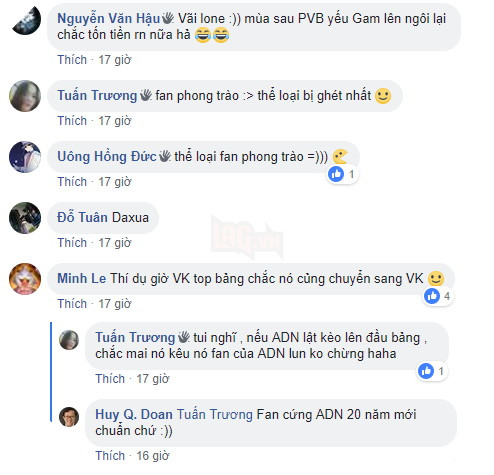Like Nguyễn Văn Hậu's comment via Thích
This screenshot has width=494, height=475.
coord(72,60)
